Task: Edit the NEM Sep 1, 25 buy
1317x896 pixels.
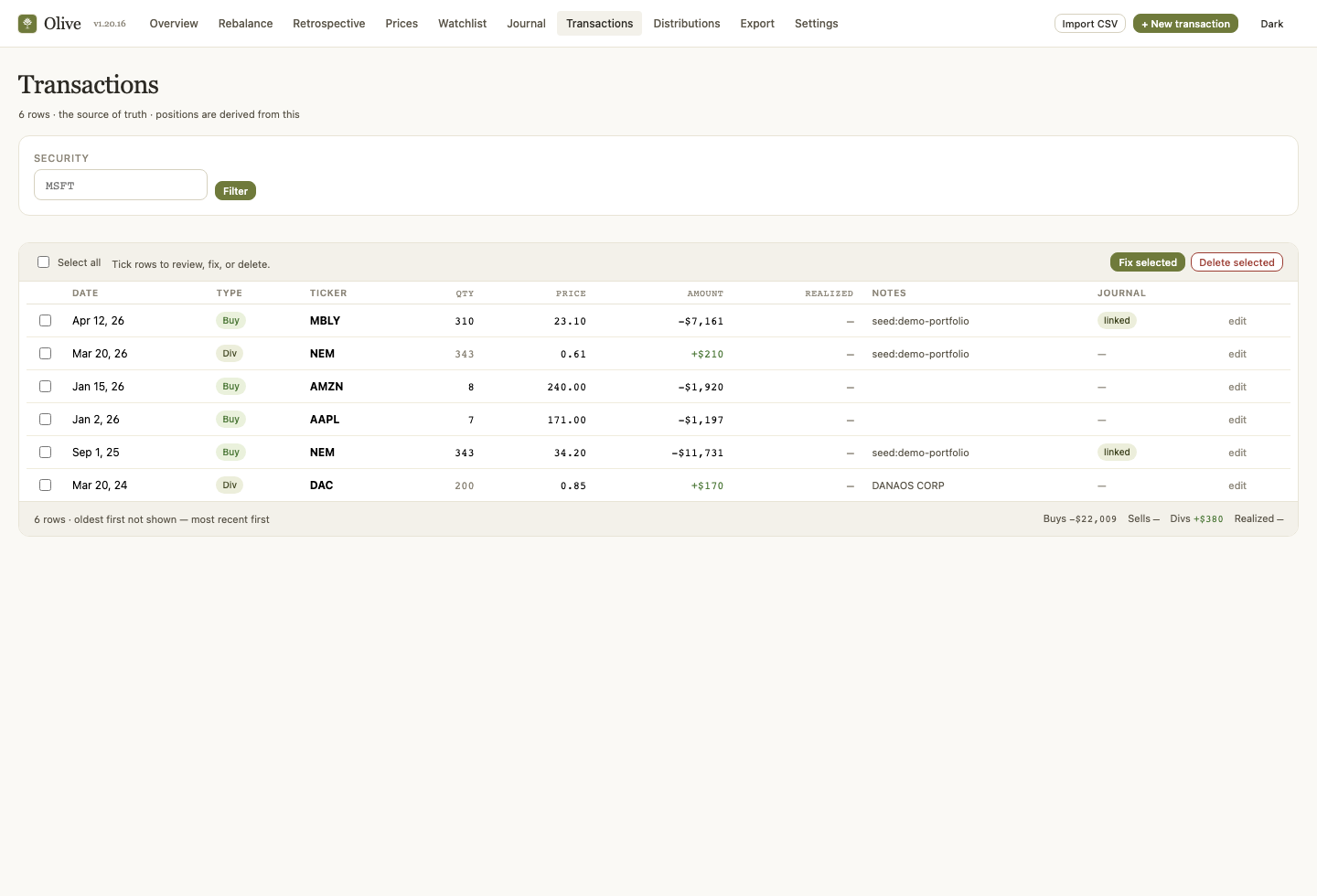Action: point(1237,453)
